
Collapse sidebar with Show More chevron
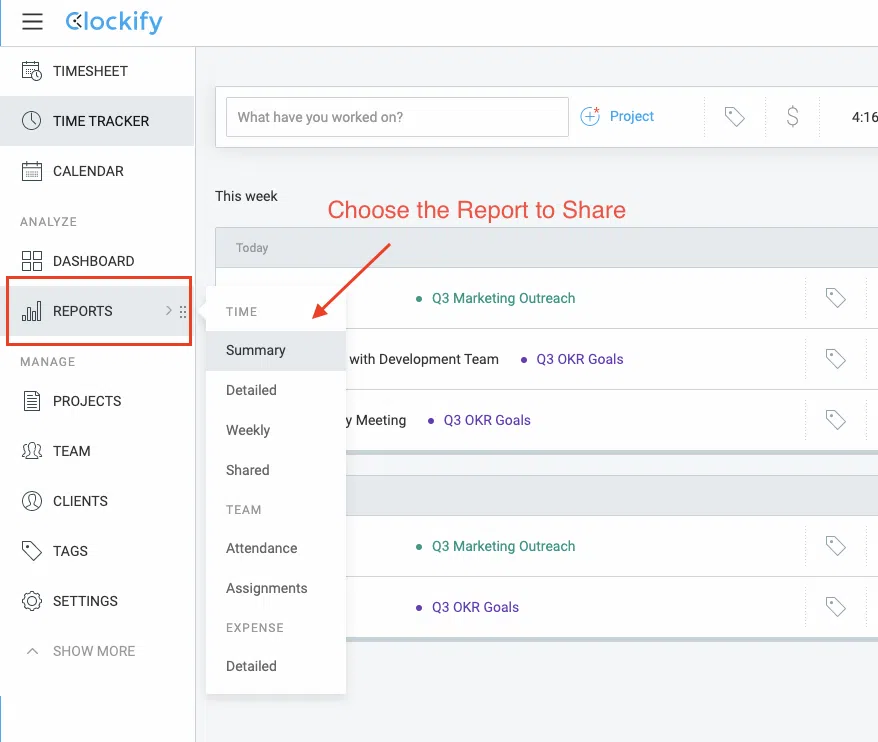tap(32, 651)
